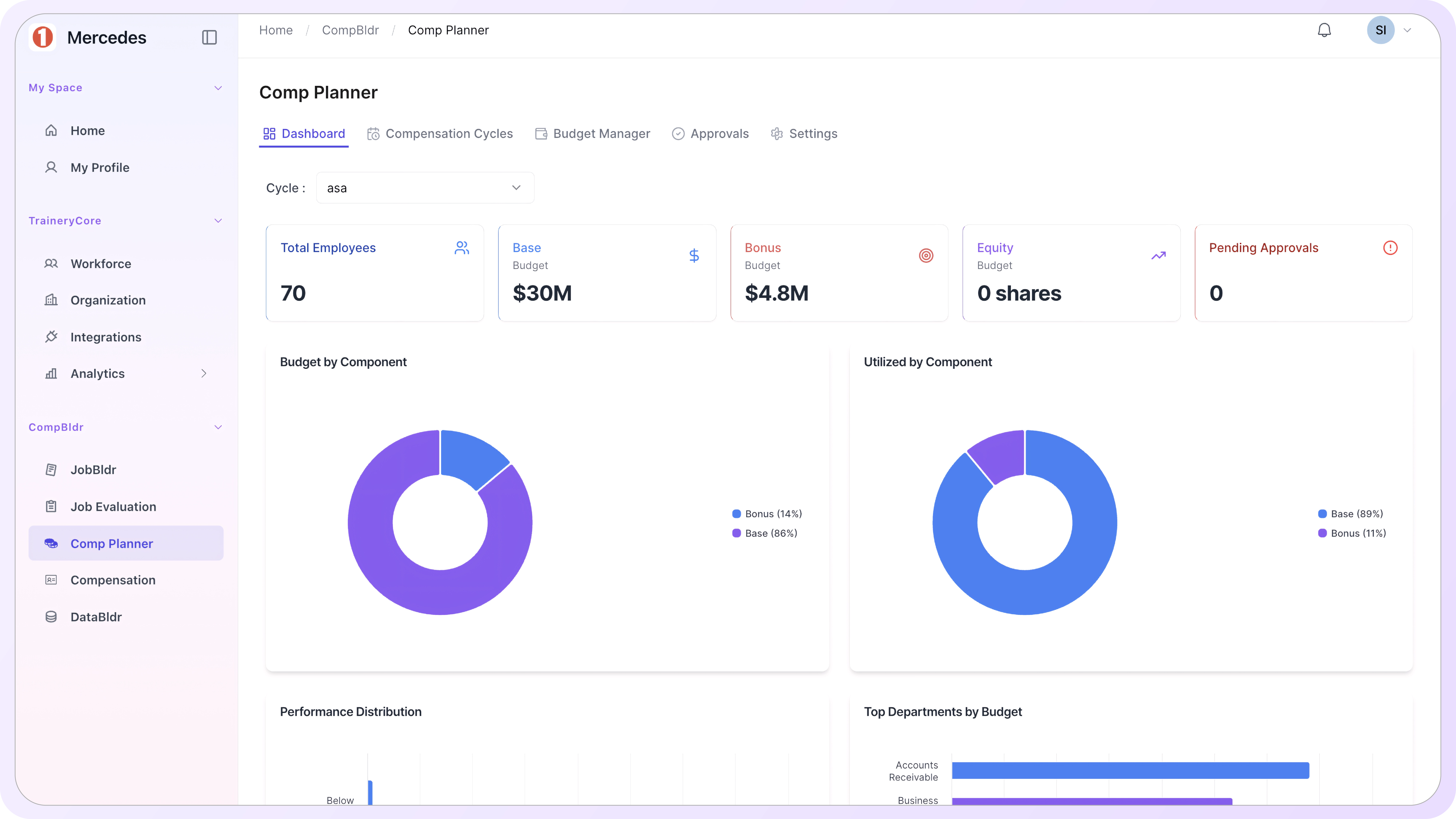
Task: Open the Budget Manager tab
Action: click(592, 133)
